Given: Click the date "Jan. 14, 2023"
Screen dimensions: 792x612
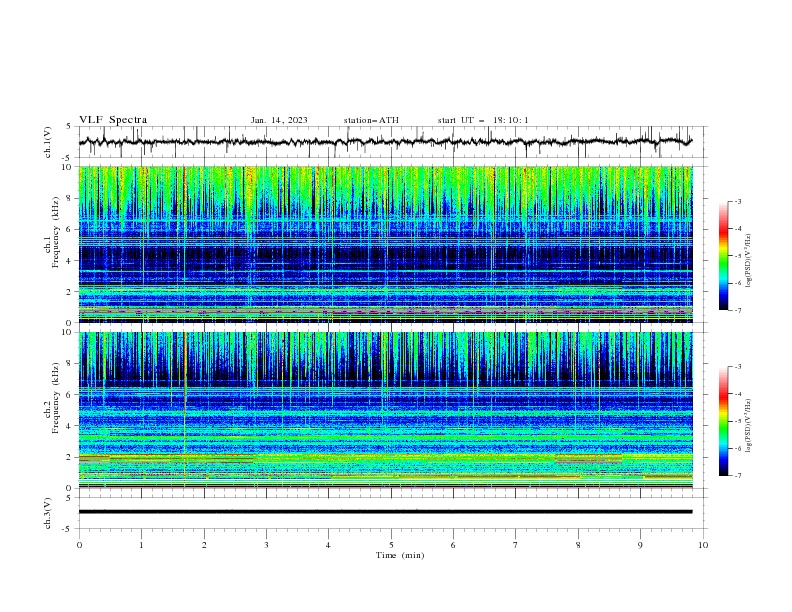Looking at the screenshot, I should coord(279,120).
